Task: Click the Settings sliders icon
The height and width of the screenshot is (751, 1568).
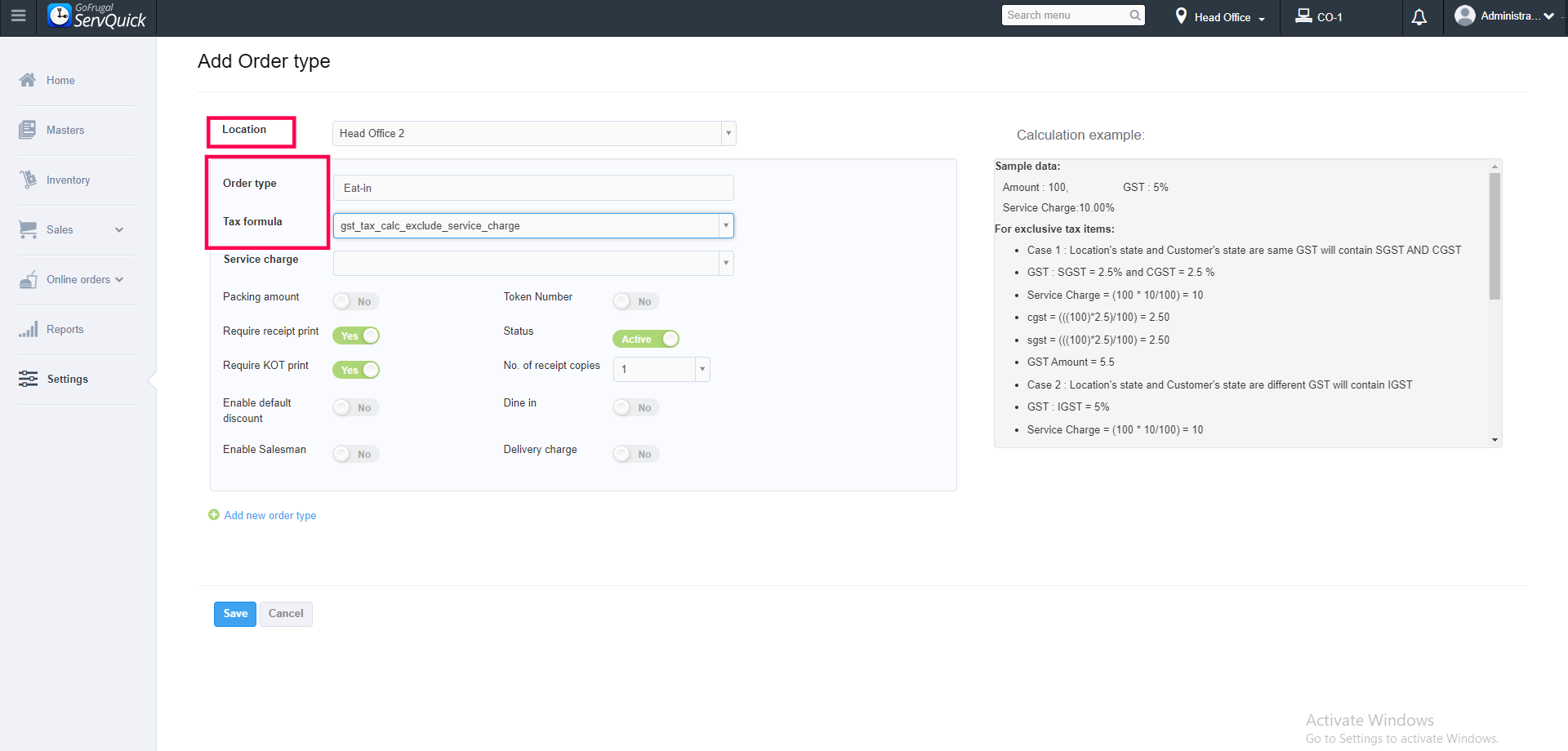Action: (28, 379)
